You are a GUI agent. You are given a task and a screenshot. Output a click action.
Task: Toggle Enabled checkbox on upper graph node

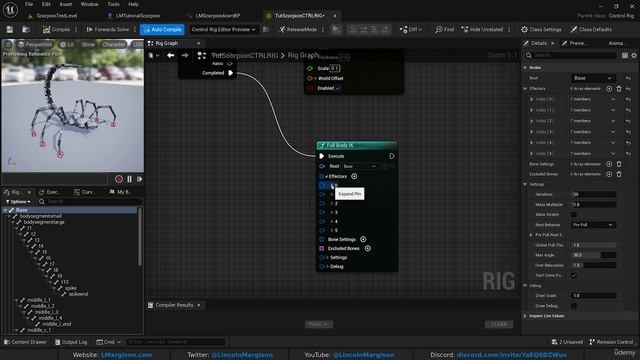click(338, 88)
